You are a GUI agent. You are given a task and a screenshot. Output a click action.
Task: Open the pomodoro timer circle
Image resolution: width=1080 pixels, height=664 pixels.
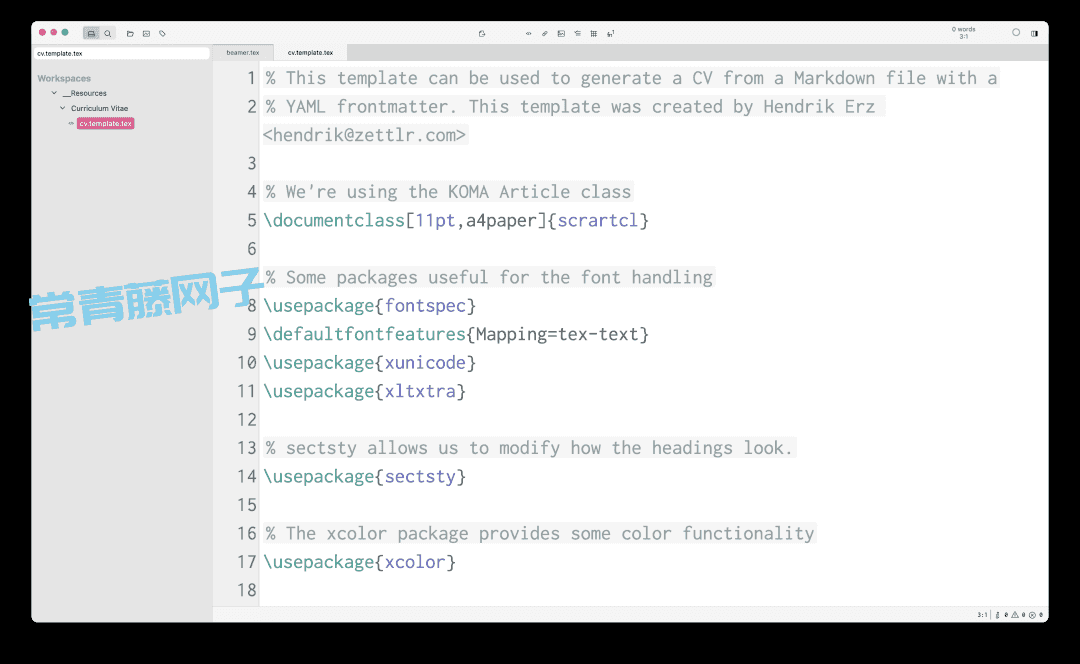coord(1016,32)
